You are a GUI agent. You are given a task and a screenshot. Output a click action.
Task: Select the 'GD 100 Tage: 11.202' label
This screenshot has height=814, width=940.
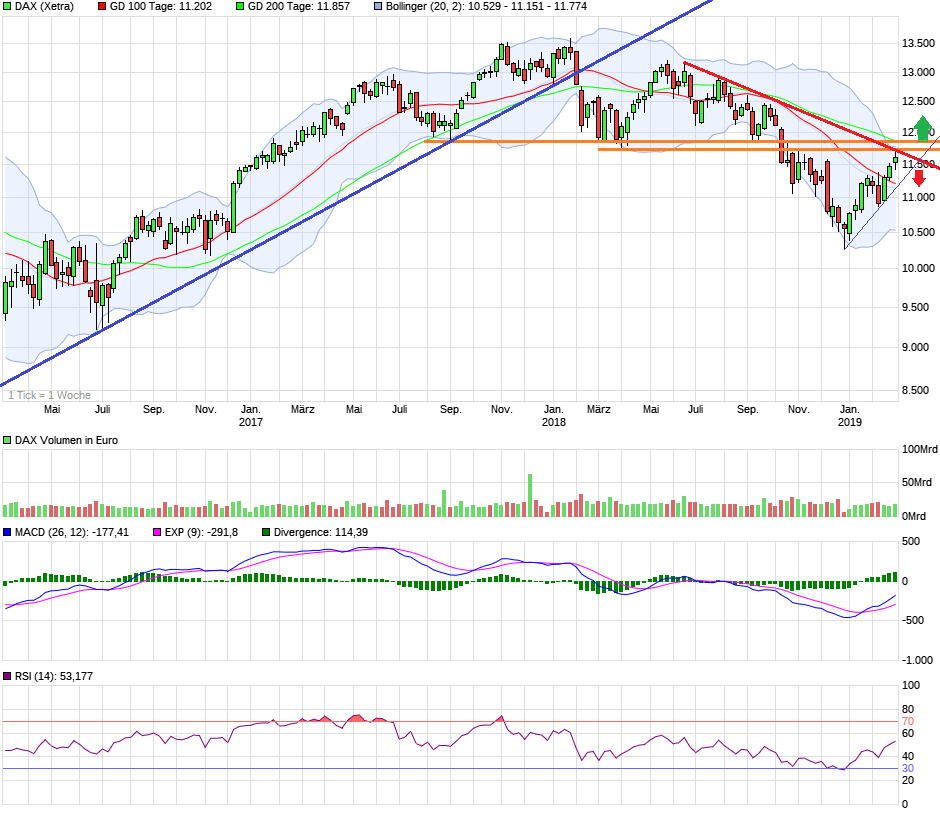[161, 7]
